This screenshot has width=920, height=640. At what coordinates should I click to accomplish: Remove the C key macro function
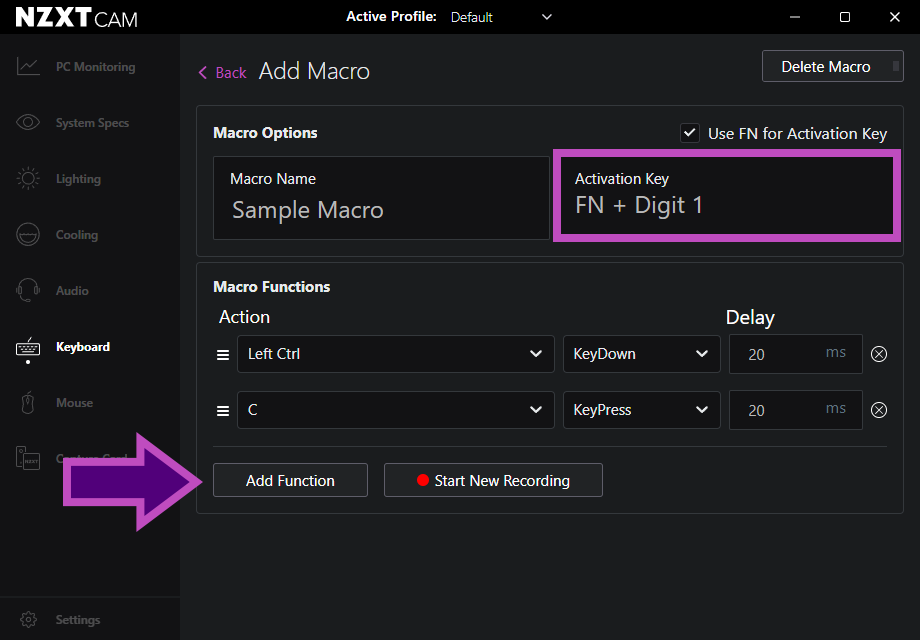(x=878, y=409)
